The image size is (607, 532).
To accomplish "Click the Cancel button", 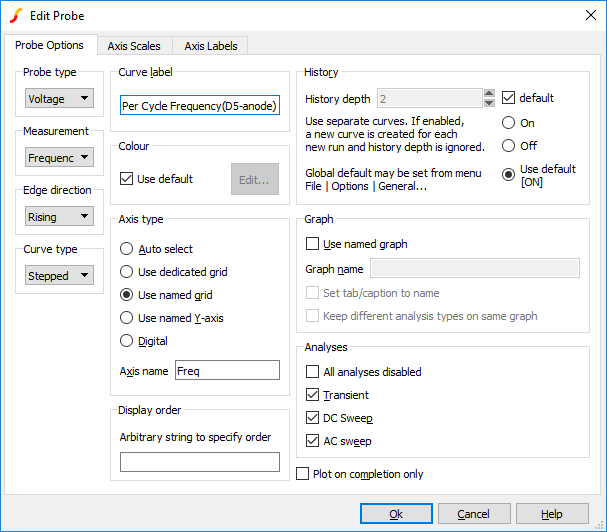I will (474, 514).
